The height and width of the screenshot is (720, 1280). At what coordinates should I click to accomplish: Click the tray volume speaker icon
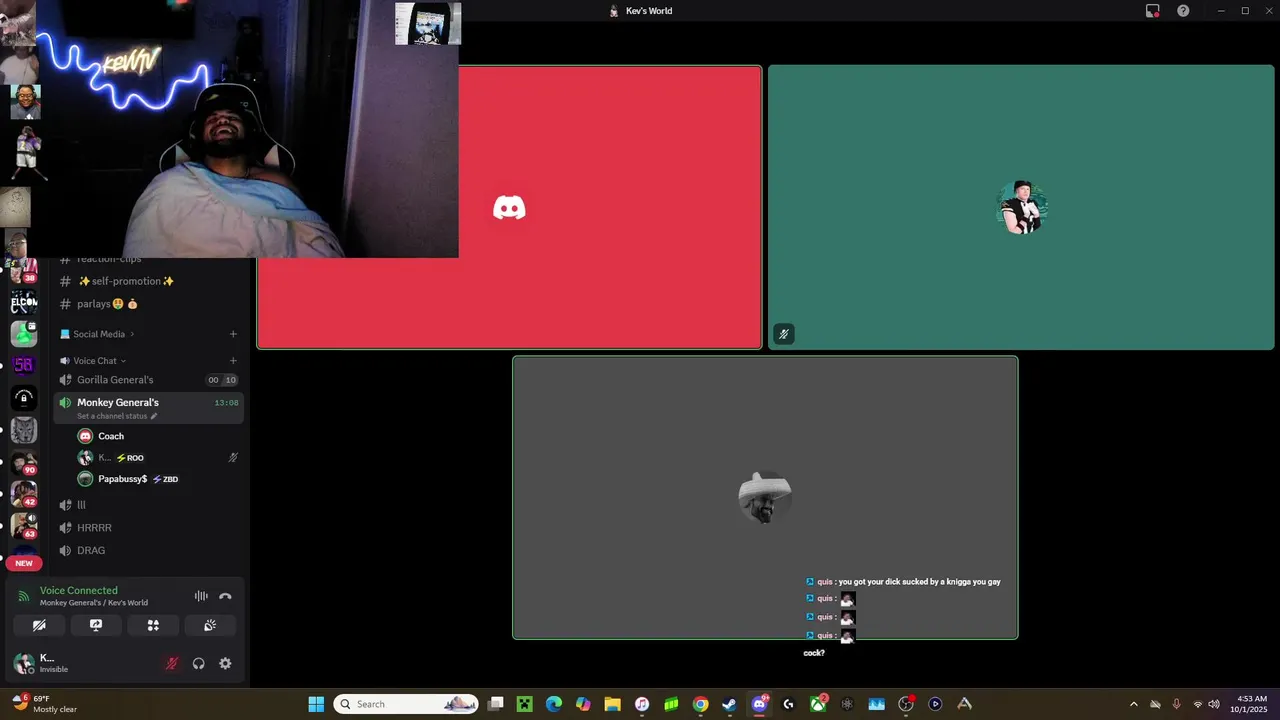point(1214,704)
